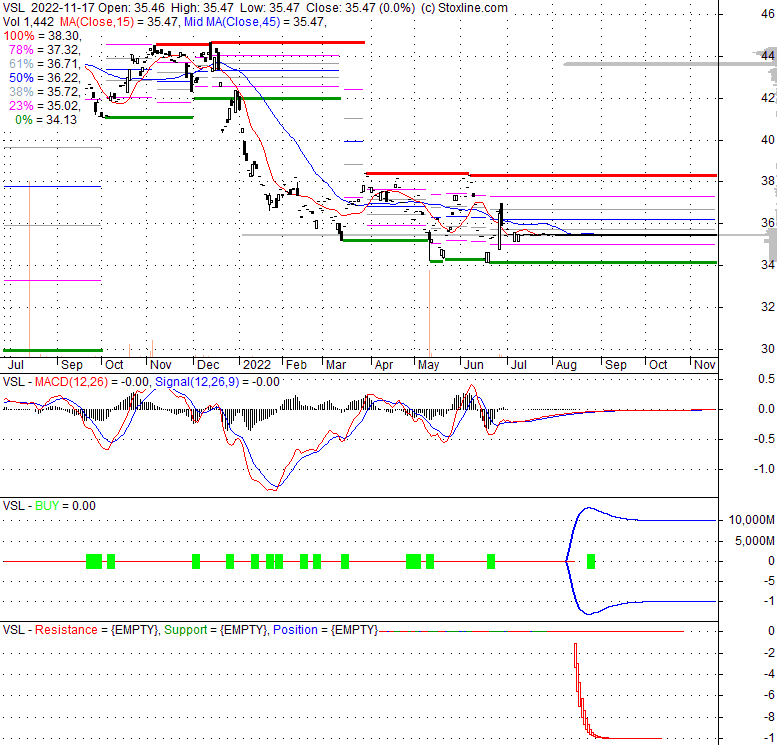Click the '50% = 36.22' level label

click(44, 78)
